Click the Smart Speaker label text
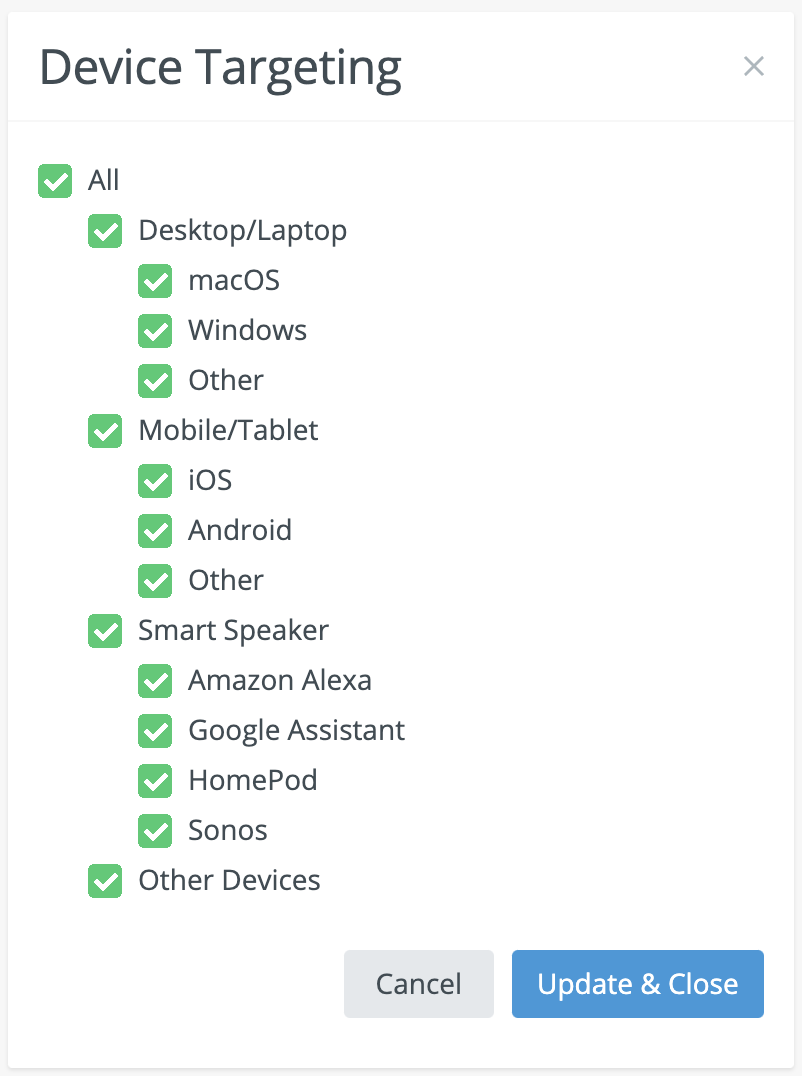The height and width of the screenshot is (1076, 802). pos(233,631)
